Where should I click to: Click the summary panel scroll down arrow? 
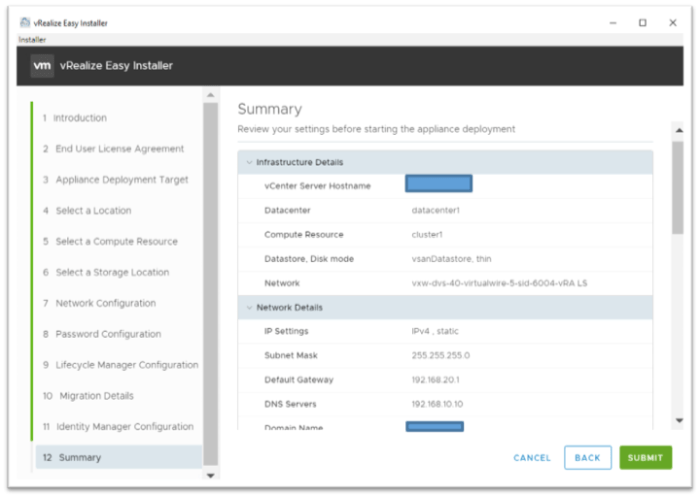678,421
